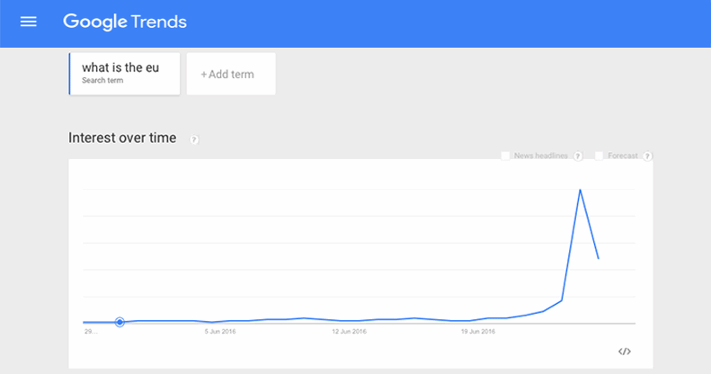
Task: Click the truncated '29...' axis label
Action: click(x=90, y=332)
